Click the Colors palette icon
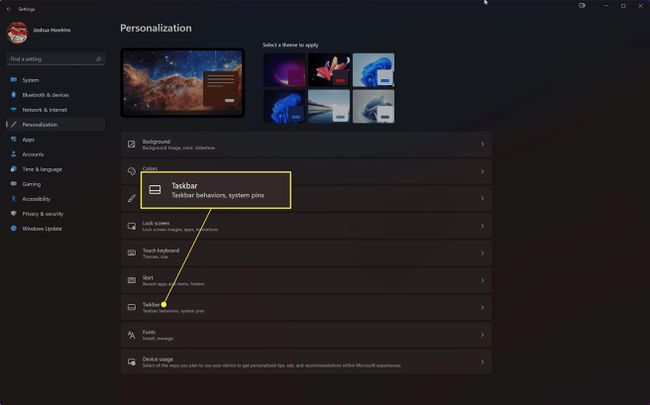The image size is (650, 405). pyautogui.click(x=131, y=171)
